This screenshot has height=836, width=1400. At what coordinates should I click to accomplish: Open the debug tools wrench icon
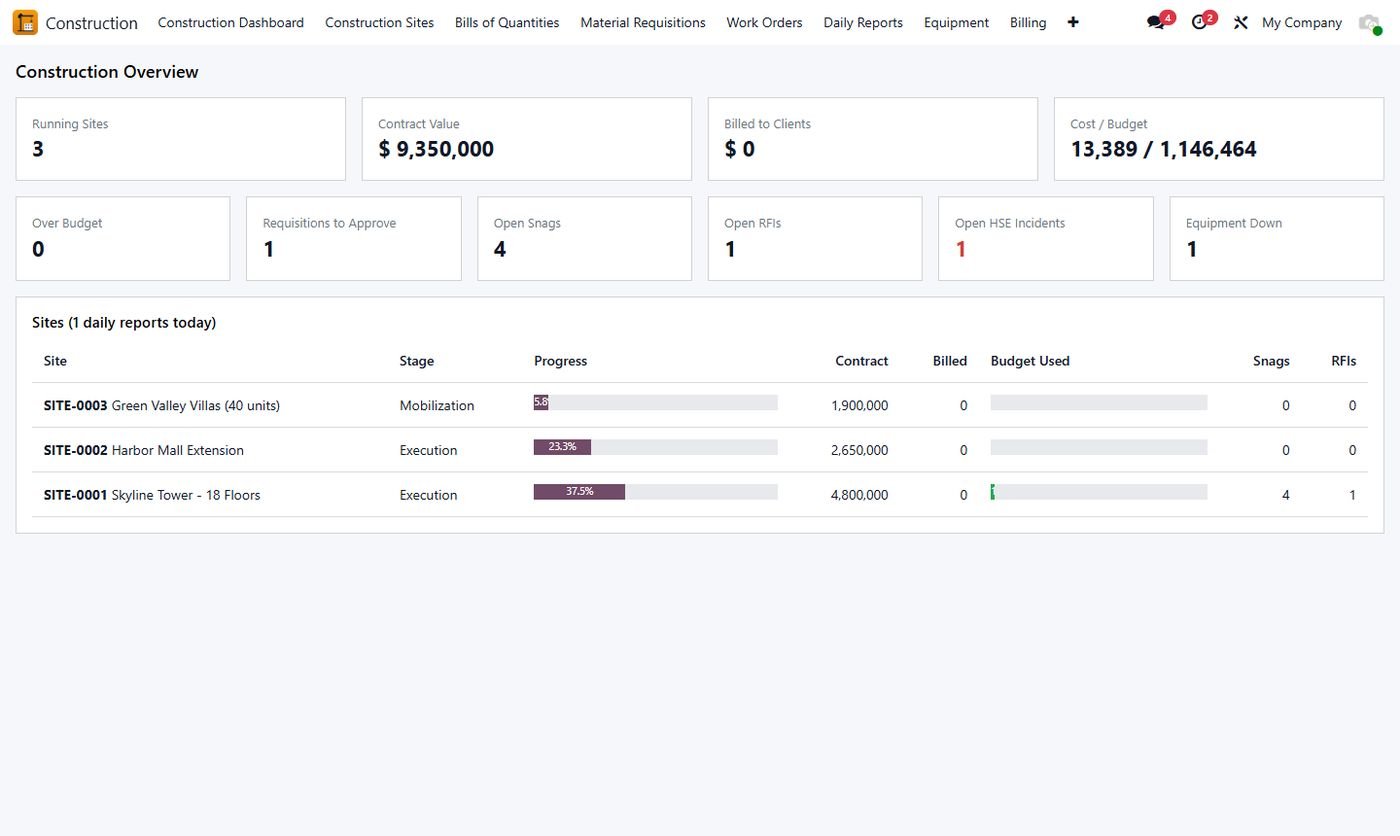[1241, 22]
